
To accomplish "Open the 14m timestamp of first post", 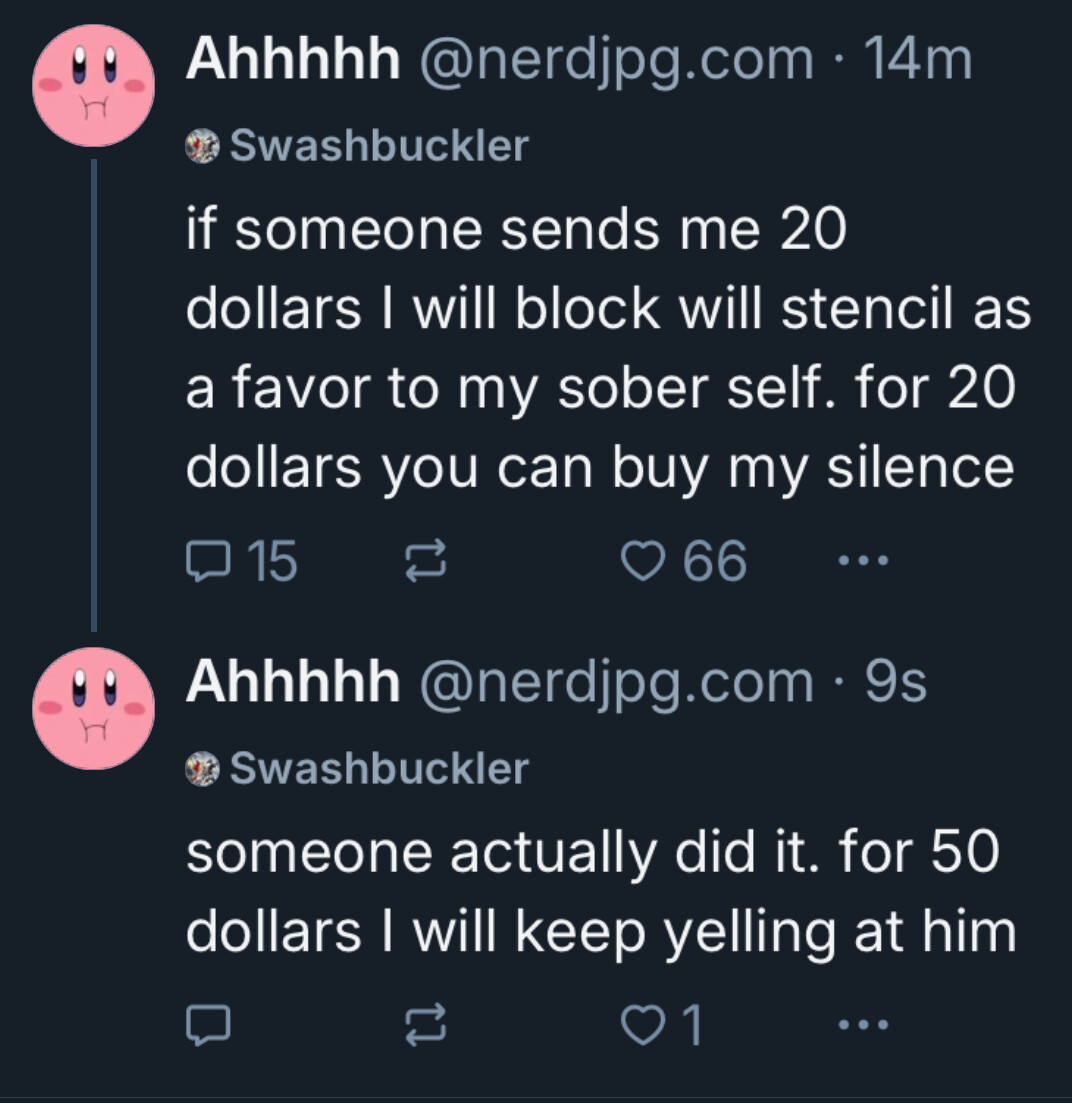I will click(x=918, y=59).
